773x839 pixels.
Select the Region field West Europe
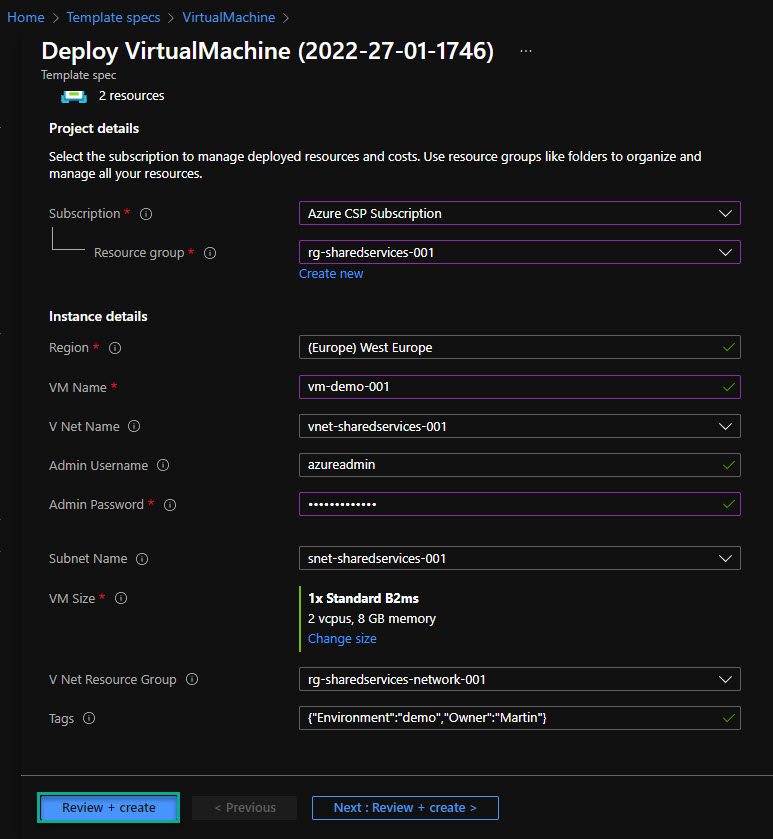coord(519,348)
